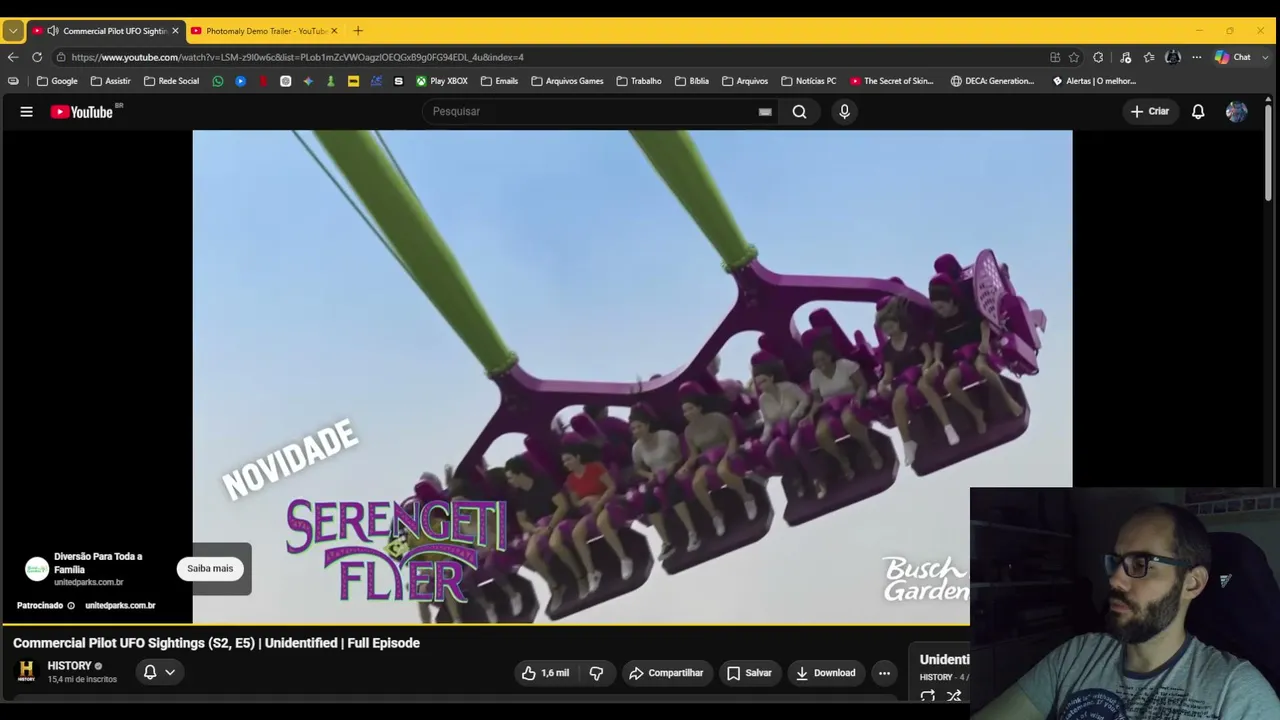Open unitedparks.com.br link beside Patrocinado
Image resolution: width=1280 pixels, height=720 pixels.
(120, 606)
